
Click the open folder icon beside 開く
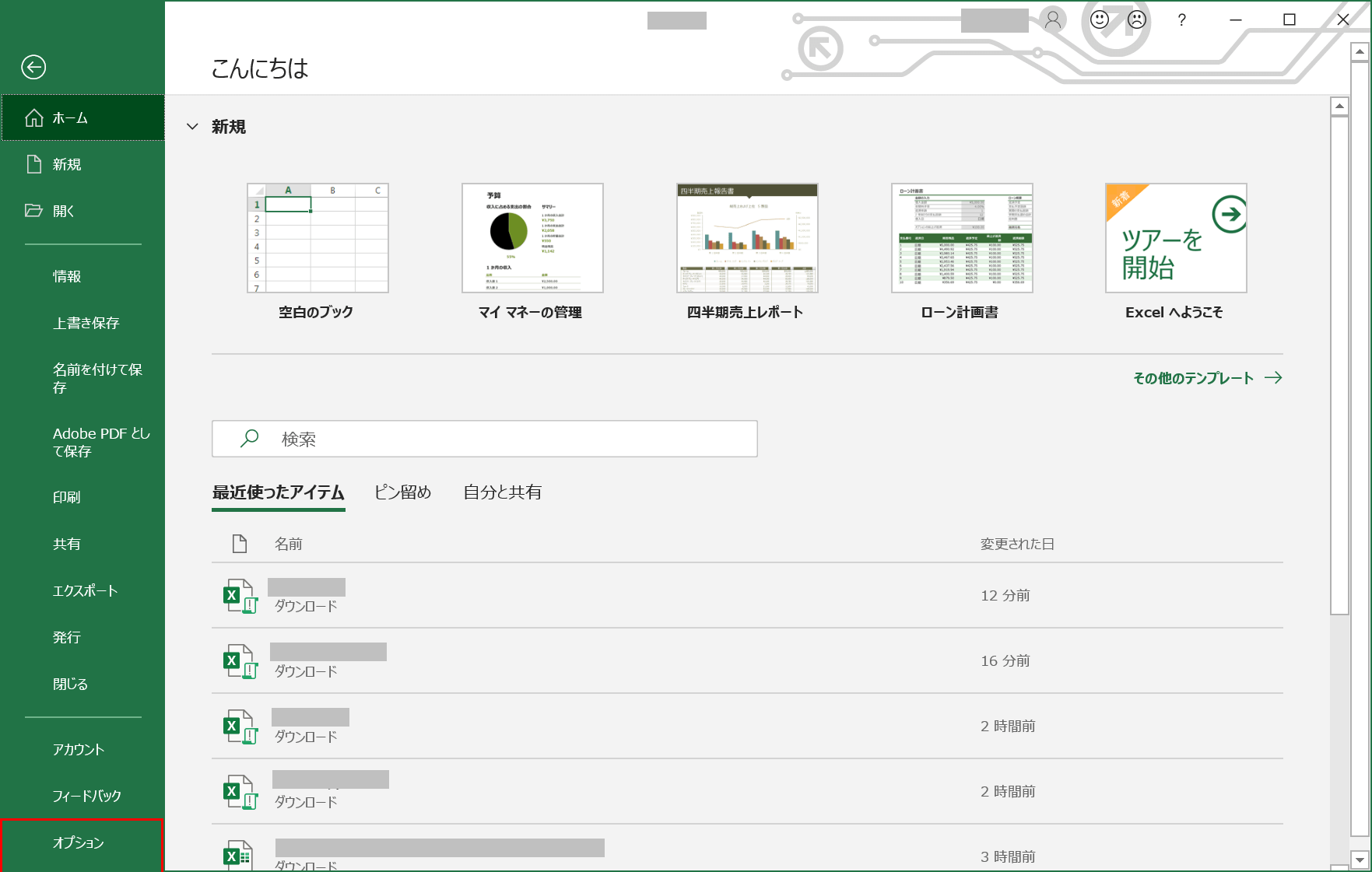pos(33,211)
